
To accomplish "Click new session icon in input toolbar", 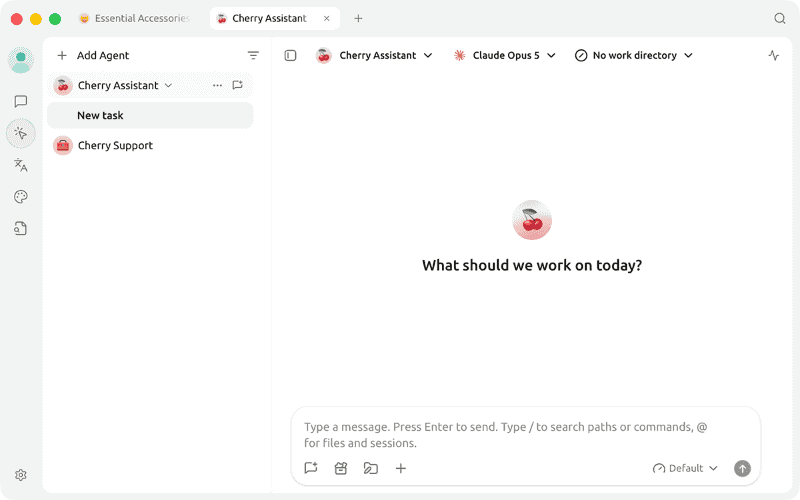I will coord(311,468).
